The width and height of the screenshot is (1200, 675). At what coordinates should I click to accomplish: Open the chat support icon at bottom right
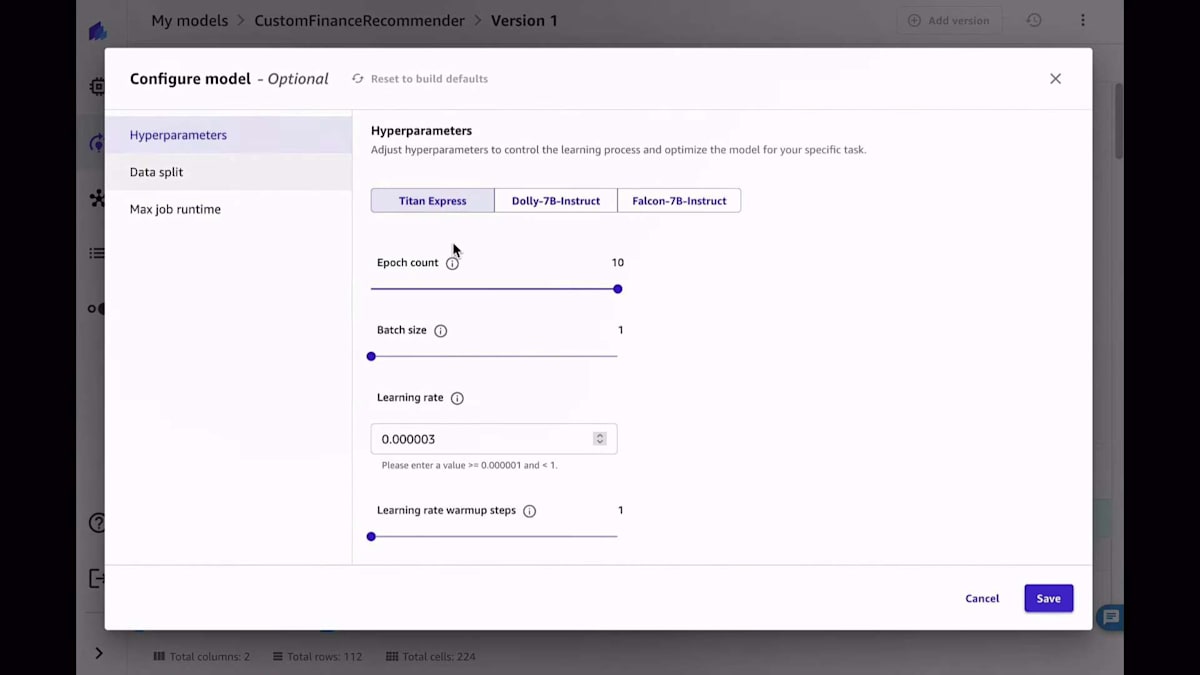[x=1110, y=618]
